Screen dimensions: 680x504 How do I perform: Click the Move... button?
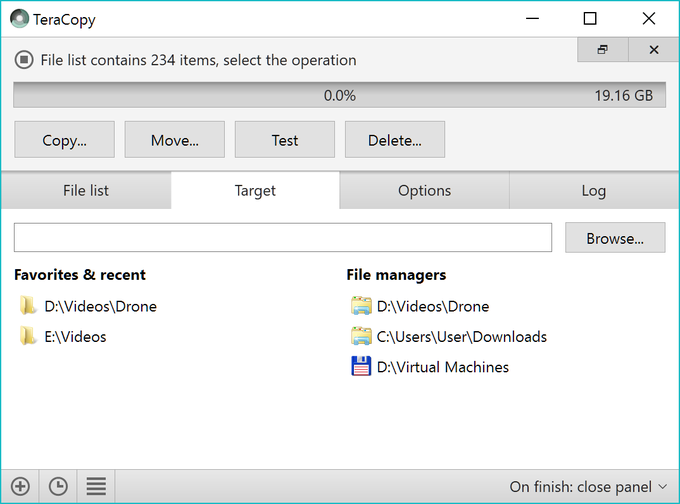coord(175,140)
